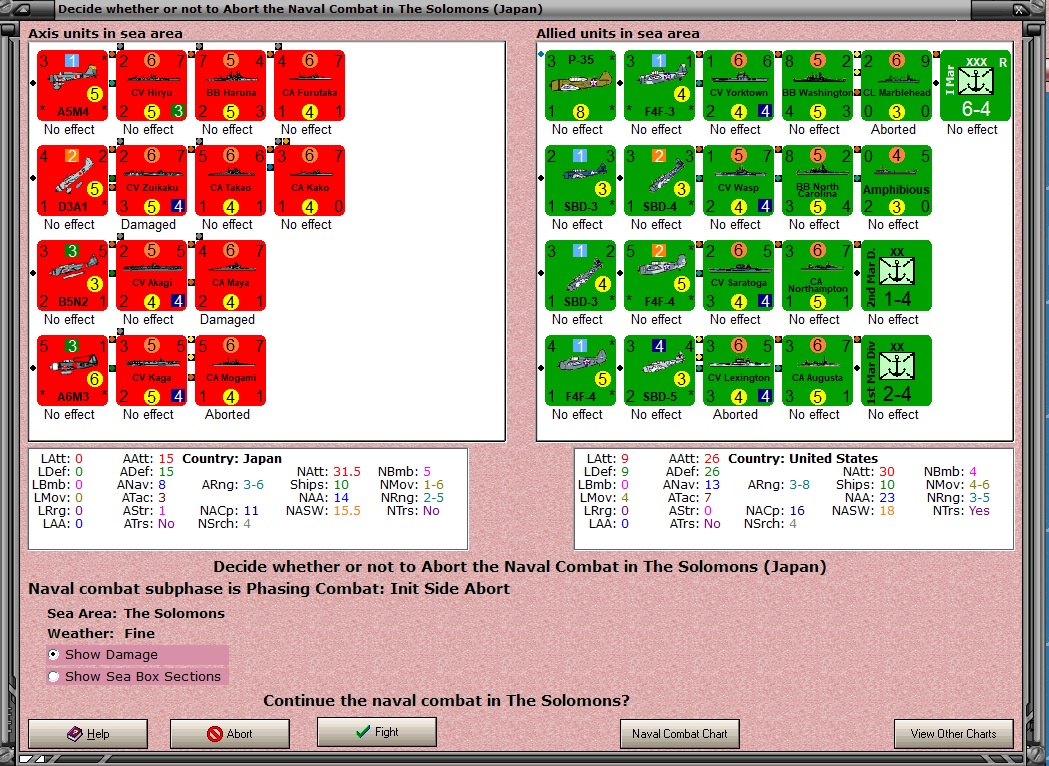Select the P-35 fighter counter
The width and height of the screenshot is (1049, 766).
(581, 86)
